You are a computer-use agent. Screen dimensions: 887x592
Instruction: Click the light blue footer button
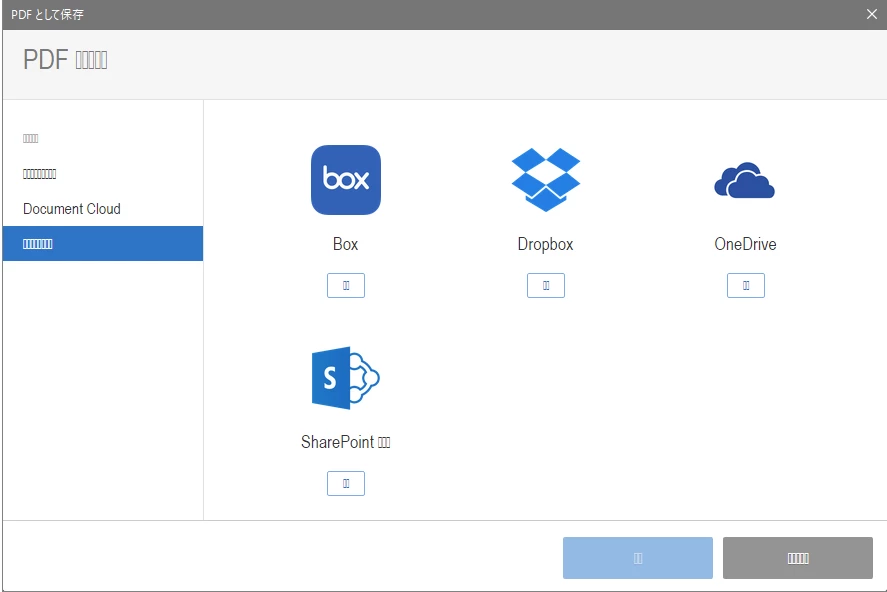click(638, 558)
